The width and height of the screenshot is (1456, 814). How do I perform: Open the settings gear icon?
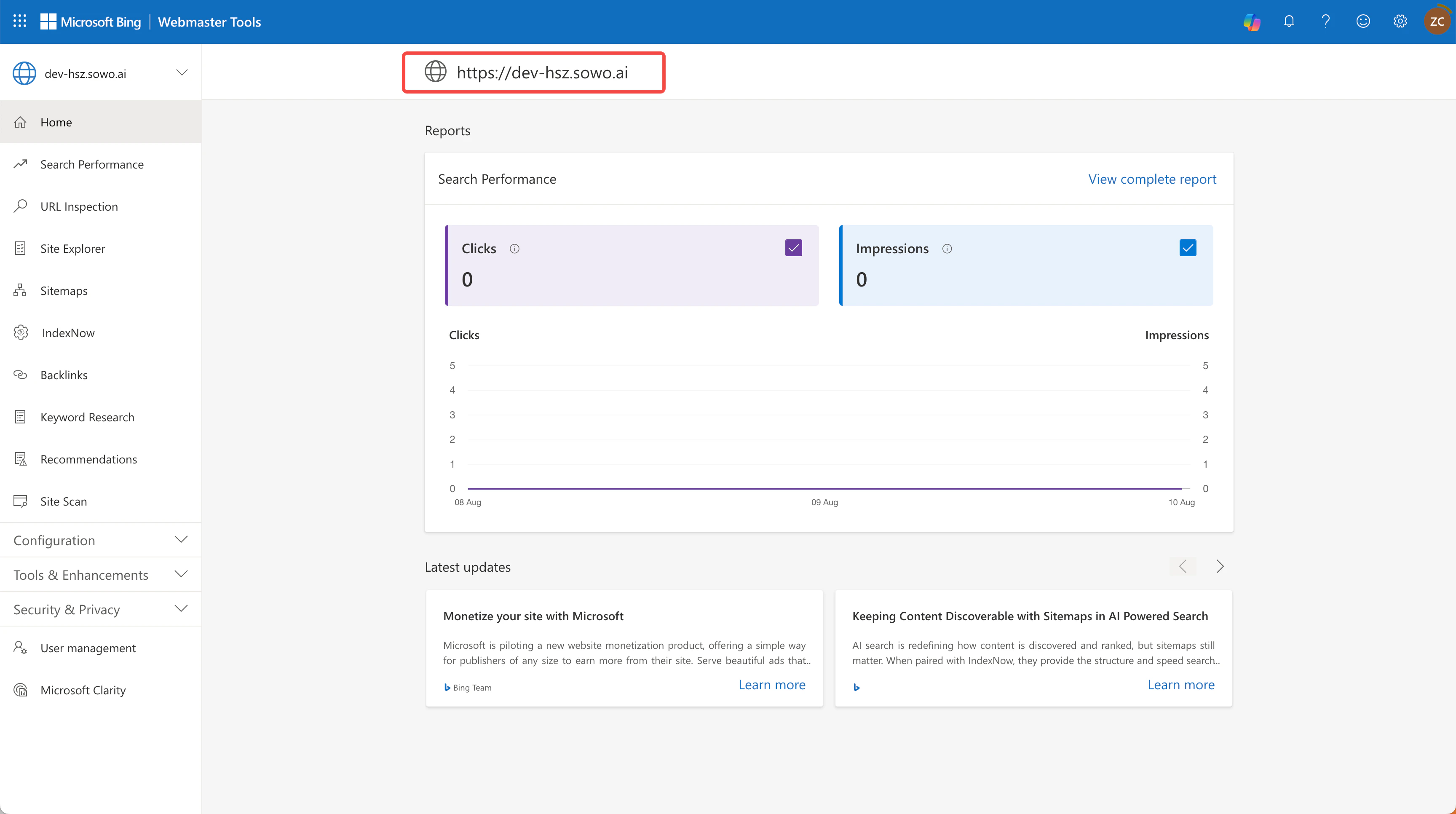coord(1400,21)
